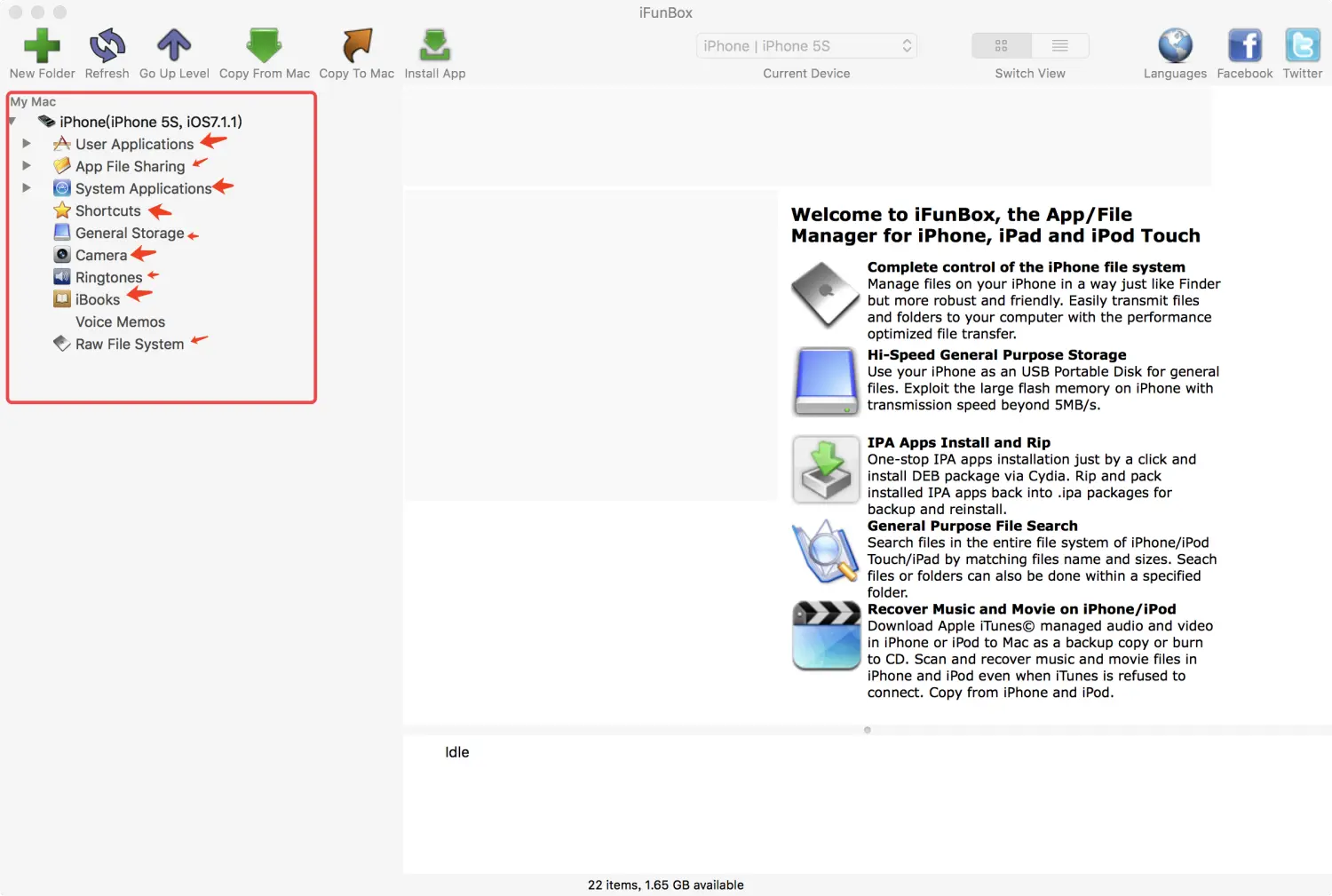Expand the System Applications node
This screenshot has height=896, width=1332.
(x=27, y=187)
